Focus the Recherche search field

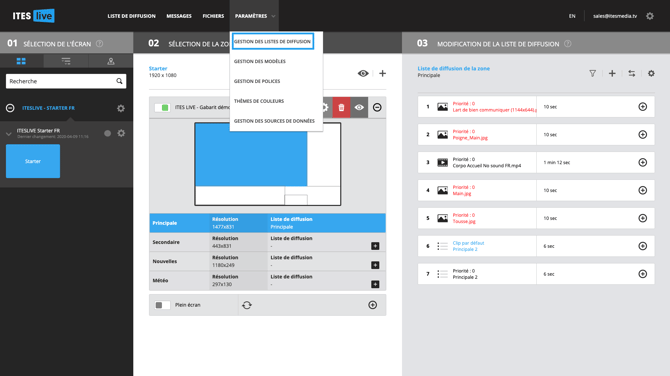[66, 81]
